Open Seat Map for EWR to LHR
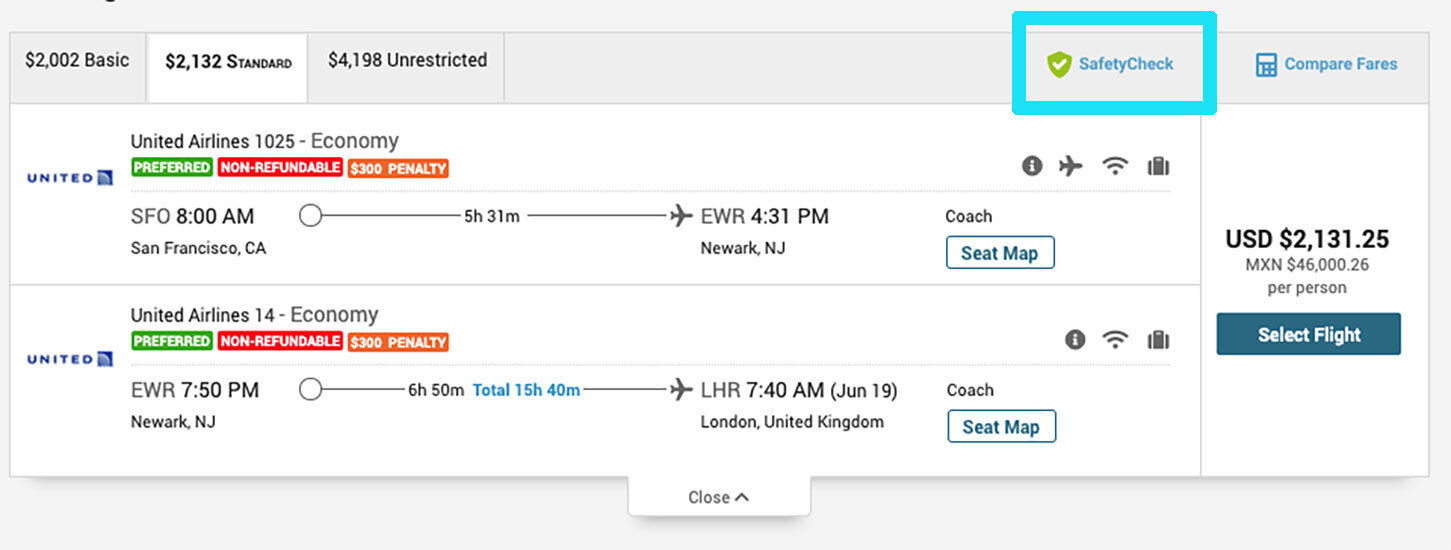1451x550 pixels. coord(1001,427)
